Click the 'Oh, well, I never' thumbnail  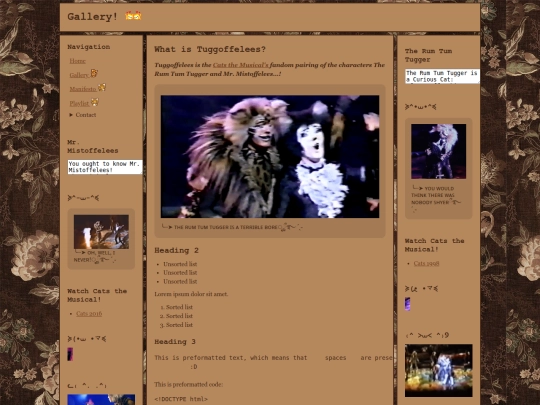coord(101,232)
